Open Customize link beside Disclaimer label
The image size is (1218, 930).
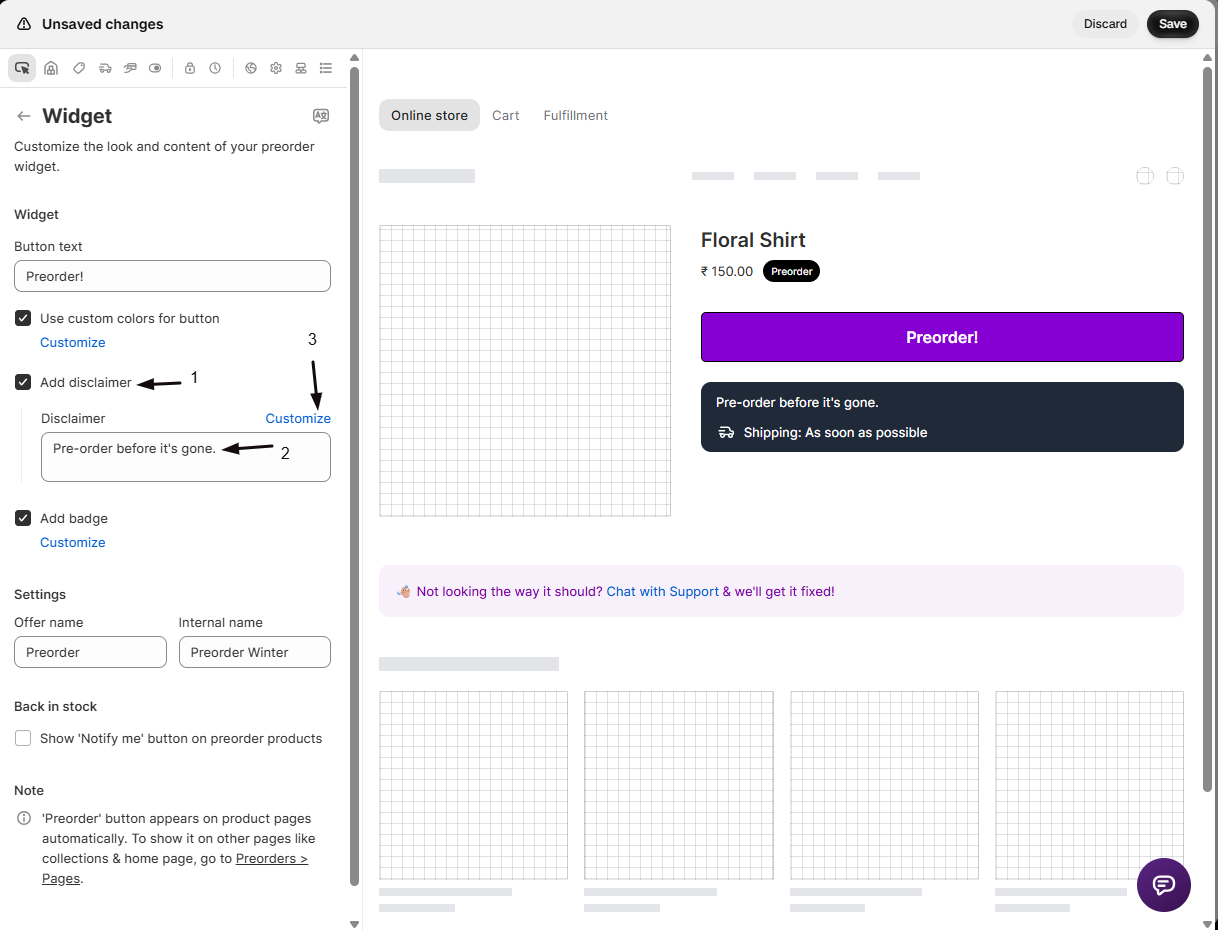298,418
